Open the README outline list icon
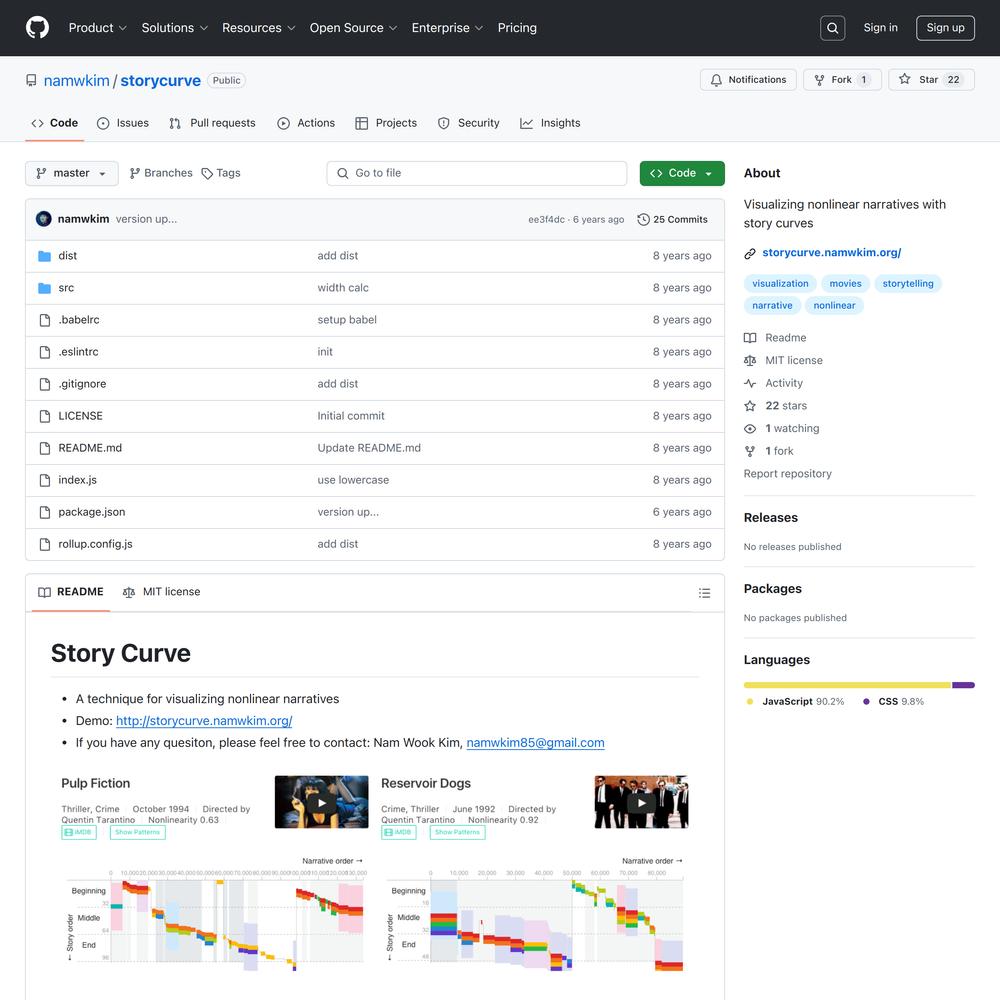Viewport: 1000px width, 1000px height. point(704,593)
